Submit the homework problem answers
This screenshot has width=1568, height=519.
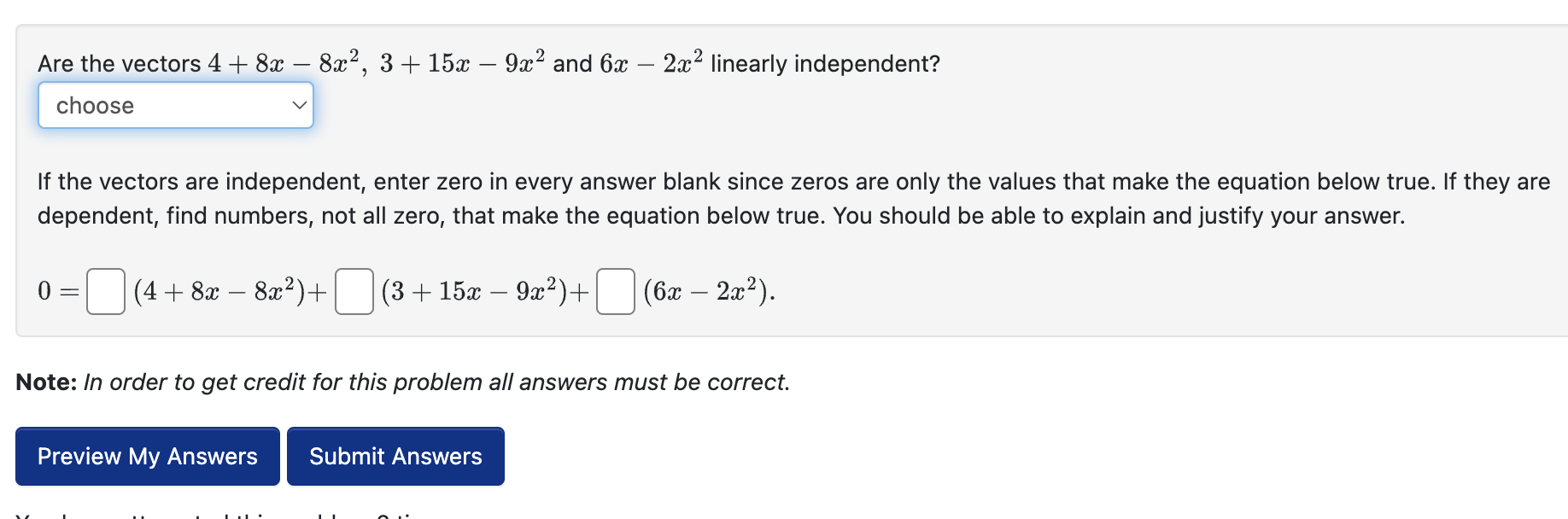click(x=395, y=456)
